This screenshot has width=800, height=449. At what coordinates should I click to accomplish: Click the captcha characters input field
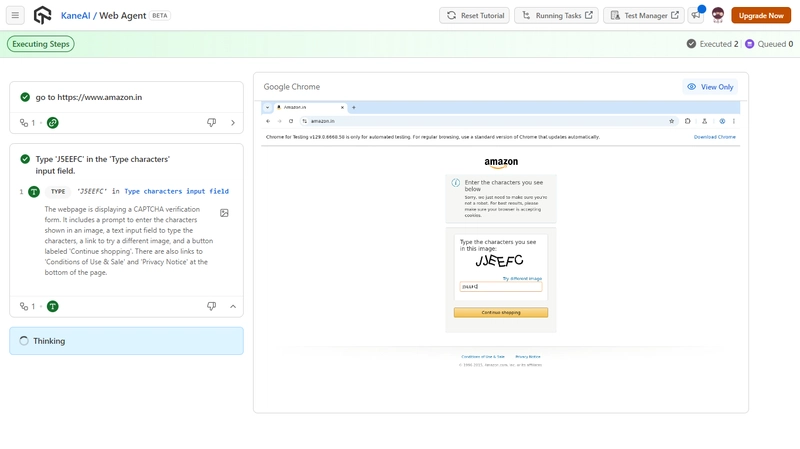click(501, 287)
